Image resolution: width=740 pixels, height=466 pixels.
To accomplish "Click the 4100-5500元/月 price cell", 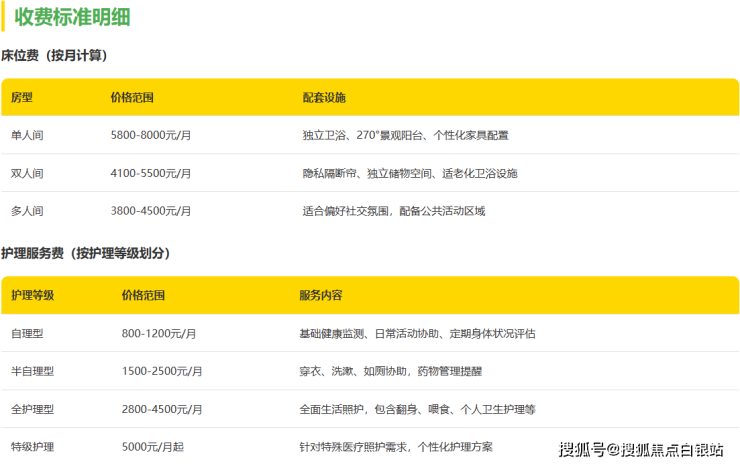I will 150,173.
